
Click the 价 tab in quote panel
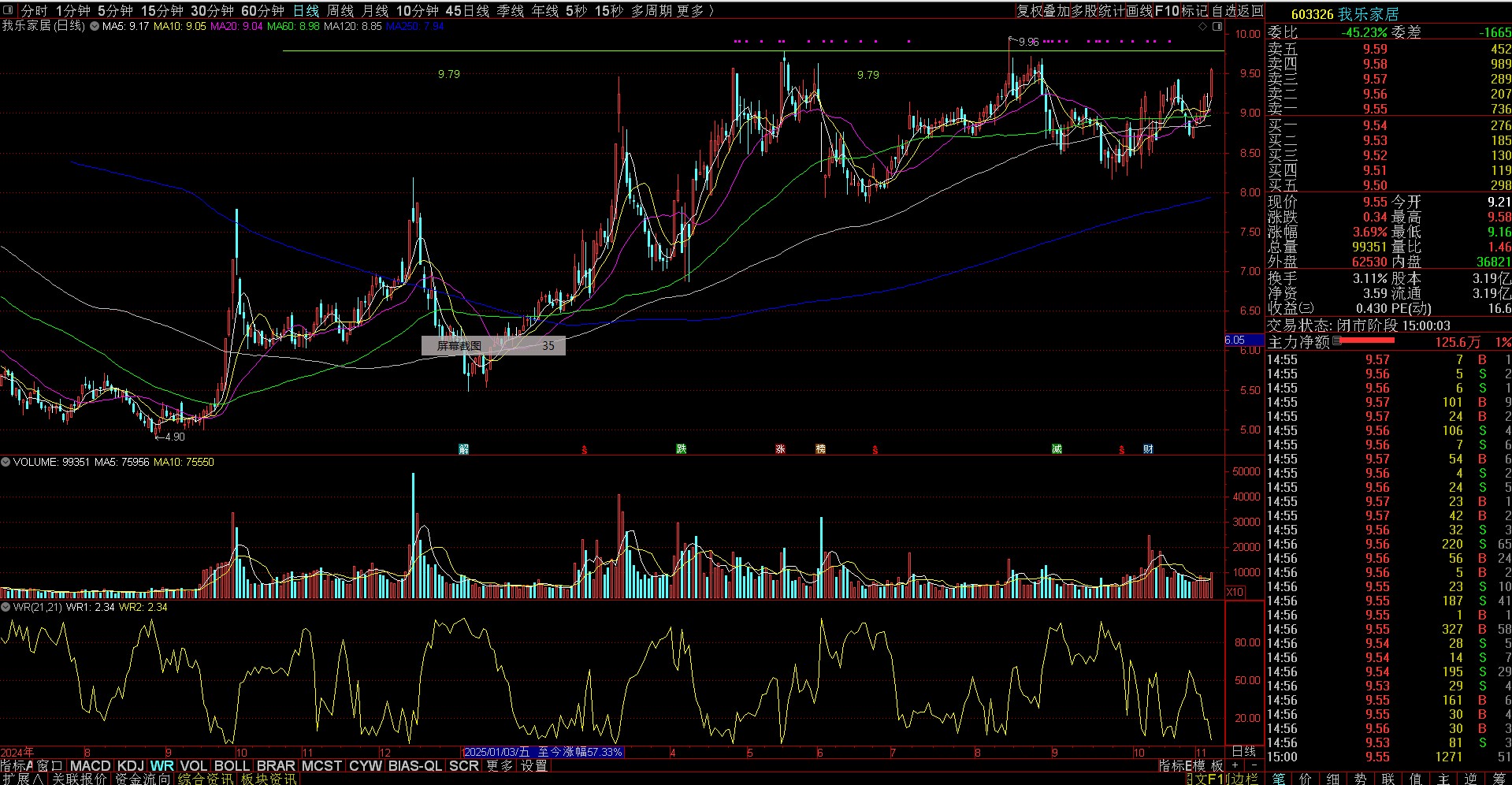tap(1306, 778)
